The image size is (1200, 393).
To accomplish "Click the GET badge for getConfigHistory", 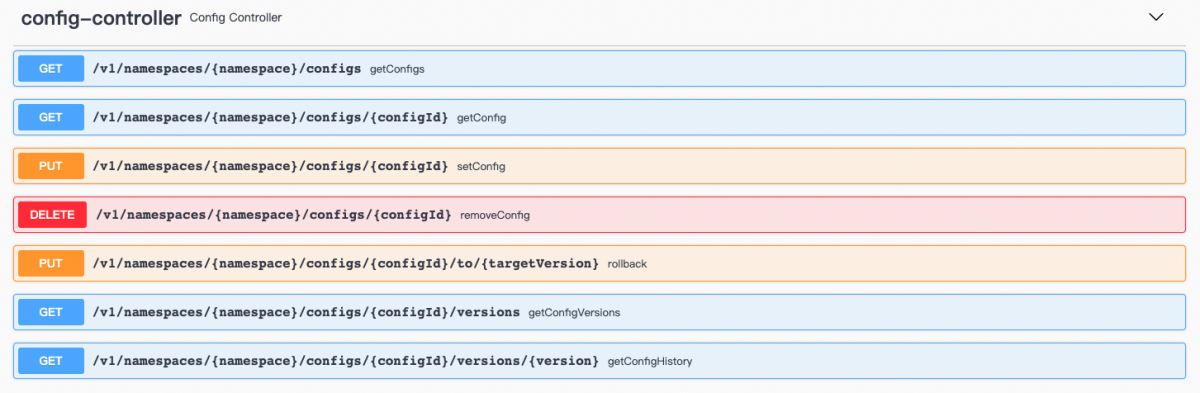I will [51, 360].
